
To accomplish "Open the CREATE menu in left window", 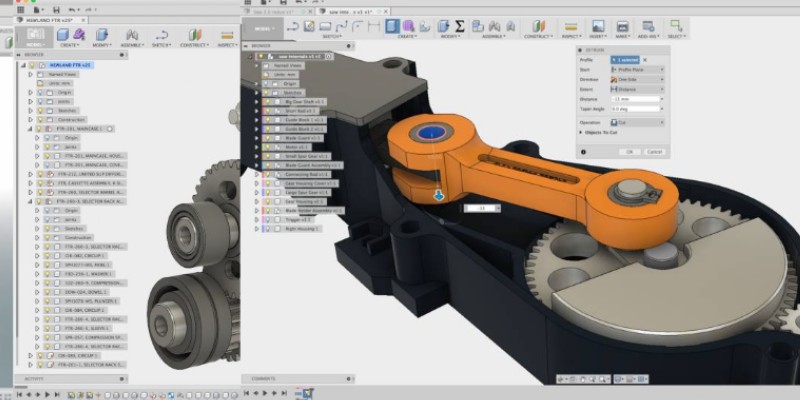I will 69,45.
